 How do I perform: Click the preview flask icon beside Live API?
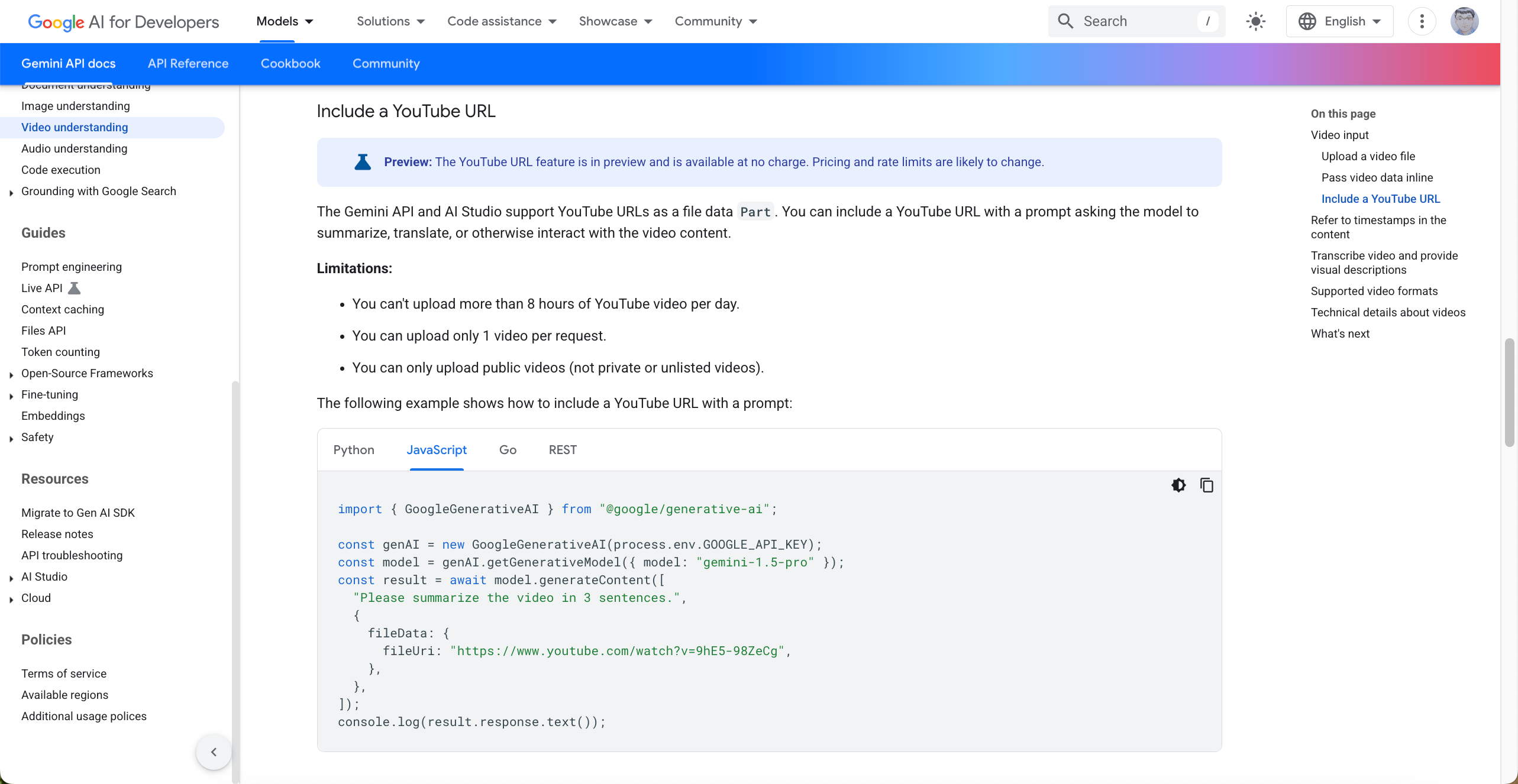click(73, 288)
